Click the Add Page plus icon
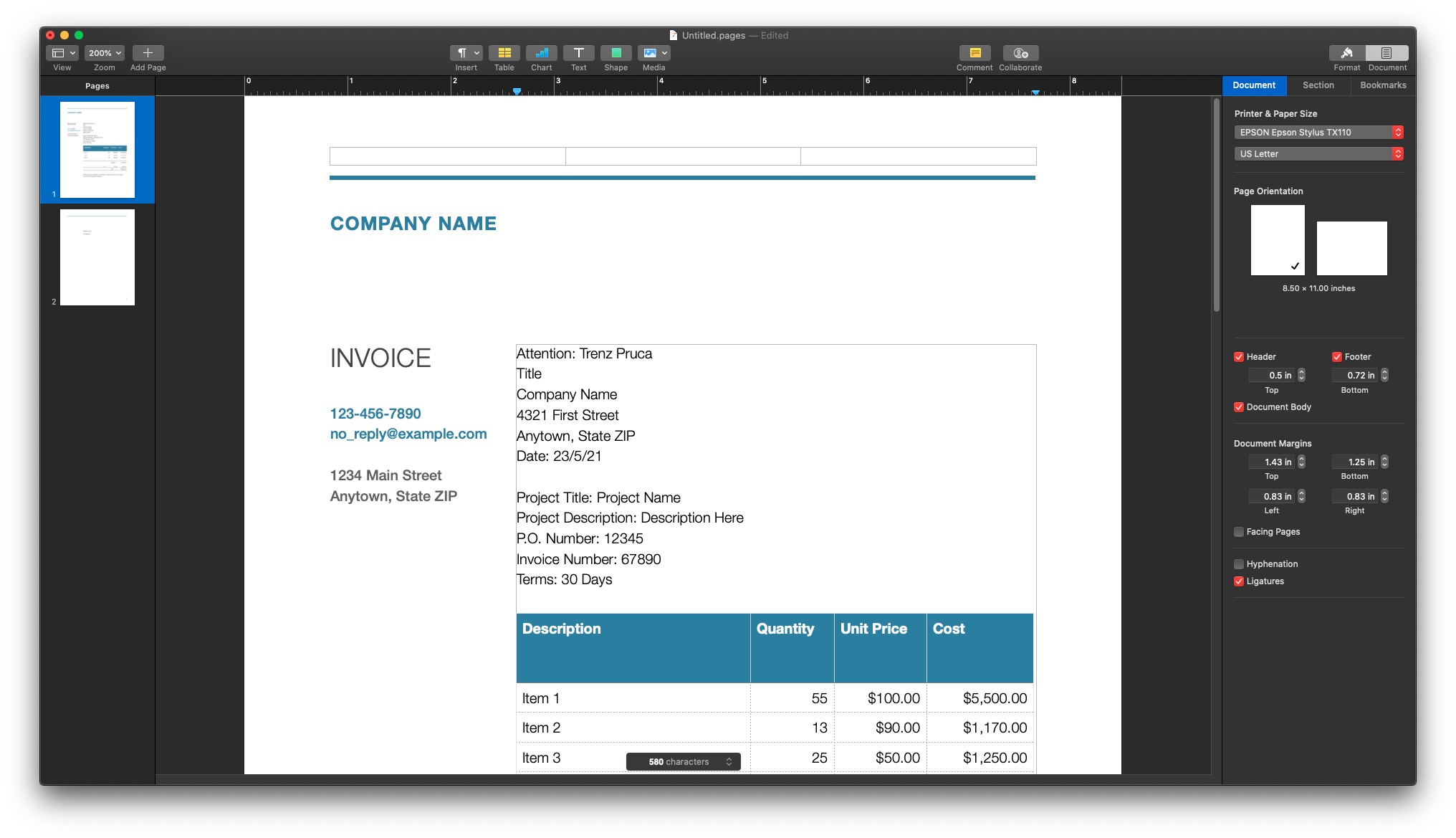This screenshot has height=838, width=1456. tap(148, 53)
